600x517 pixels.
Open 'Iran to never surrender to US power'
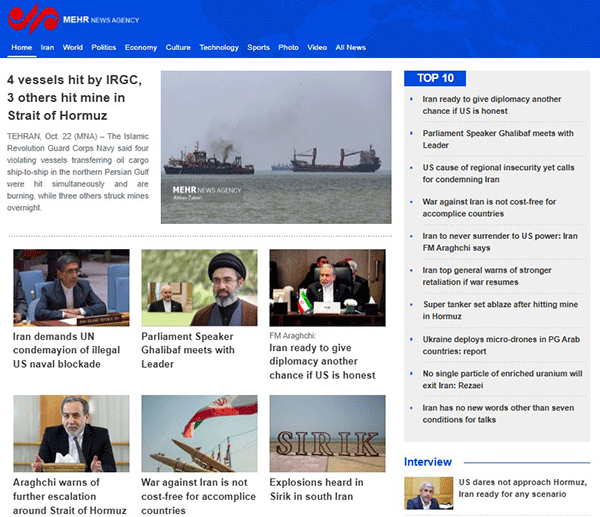coord(500,242)
